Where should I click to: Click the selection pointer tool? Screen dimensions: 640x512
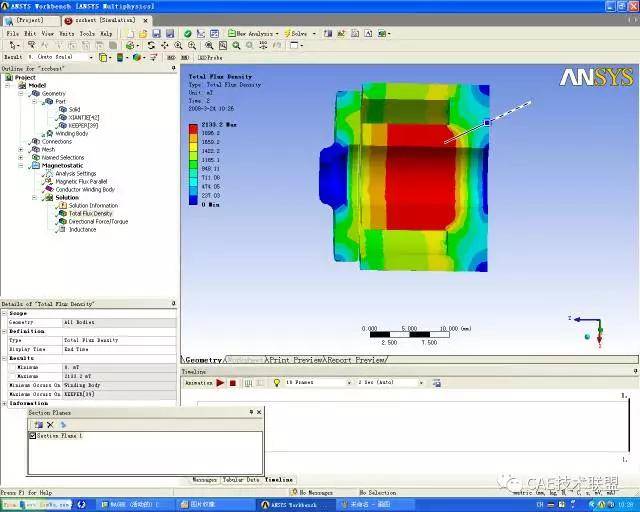pos(12,45)
